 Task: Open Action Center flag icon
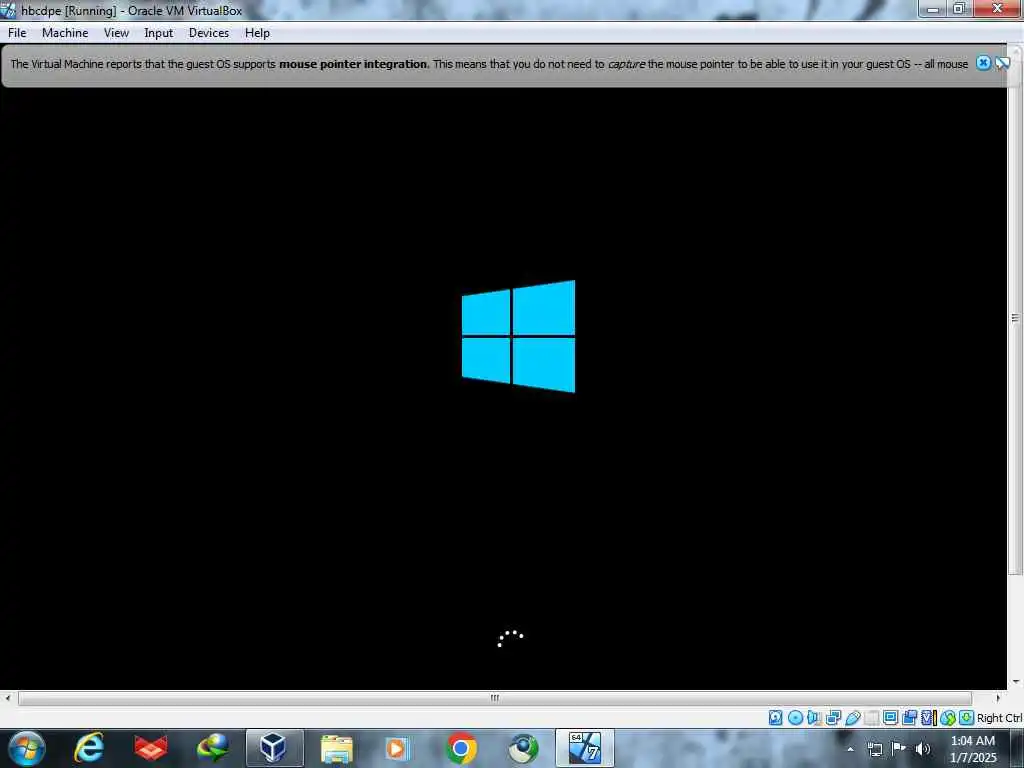click(899, 749)
